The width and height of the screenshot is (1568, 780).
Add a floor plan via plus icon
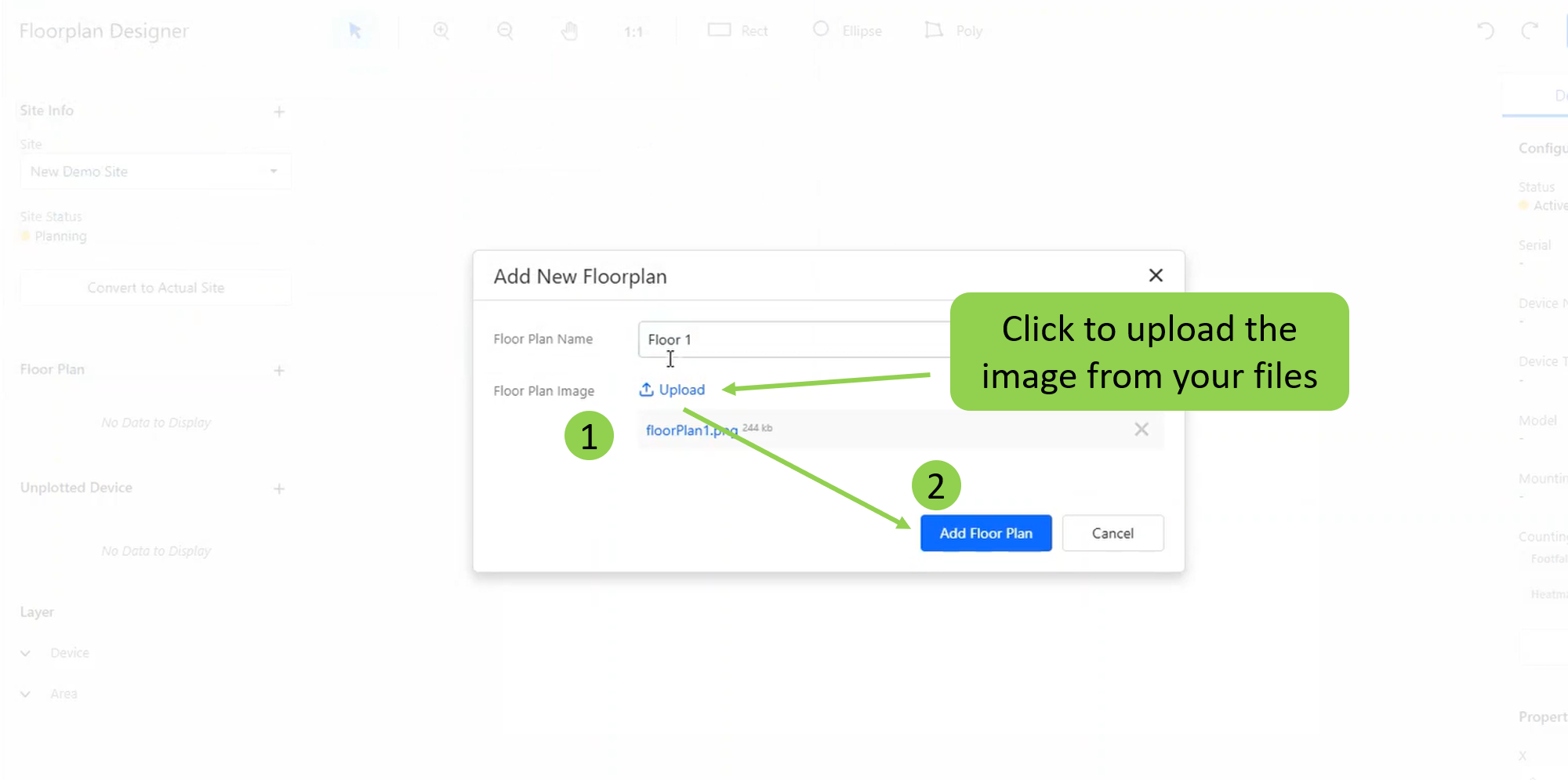[x=279, y=371]
